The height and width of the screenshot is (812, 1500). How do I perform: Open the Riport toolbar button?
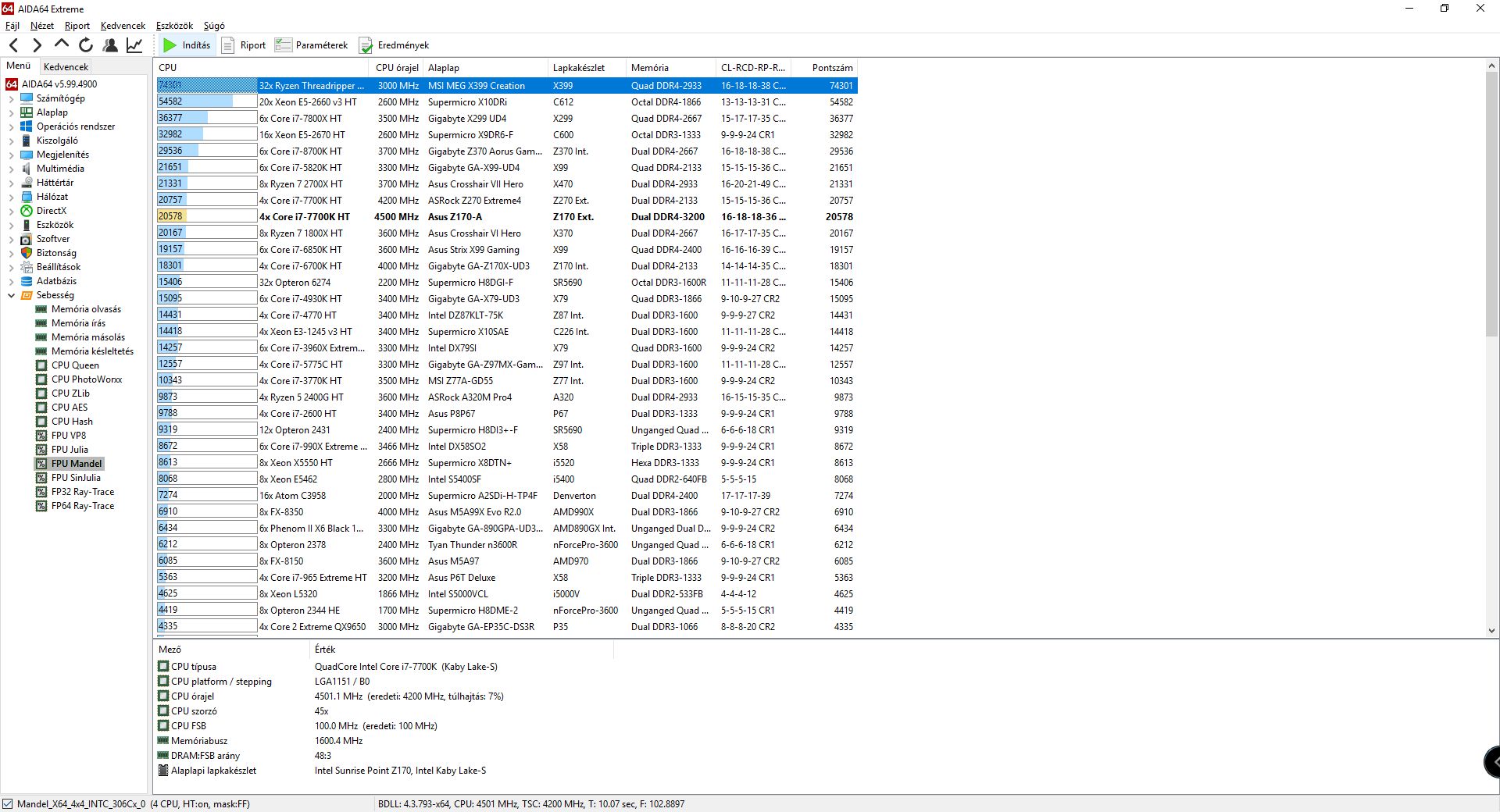[244, 45]
